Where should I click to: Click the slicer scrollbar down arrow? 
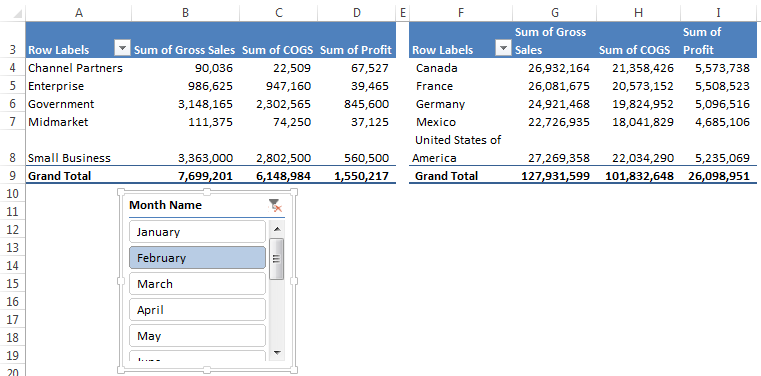point(277,353)
